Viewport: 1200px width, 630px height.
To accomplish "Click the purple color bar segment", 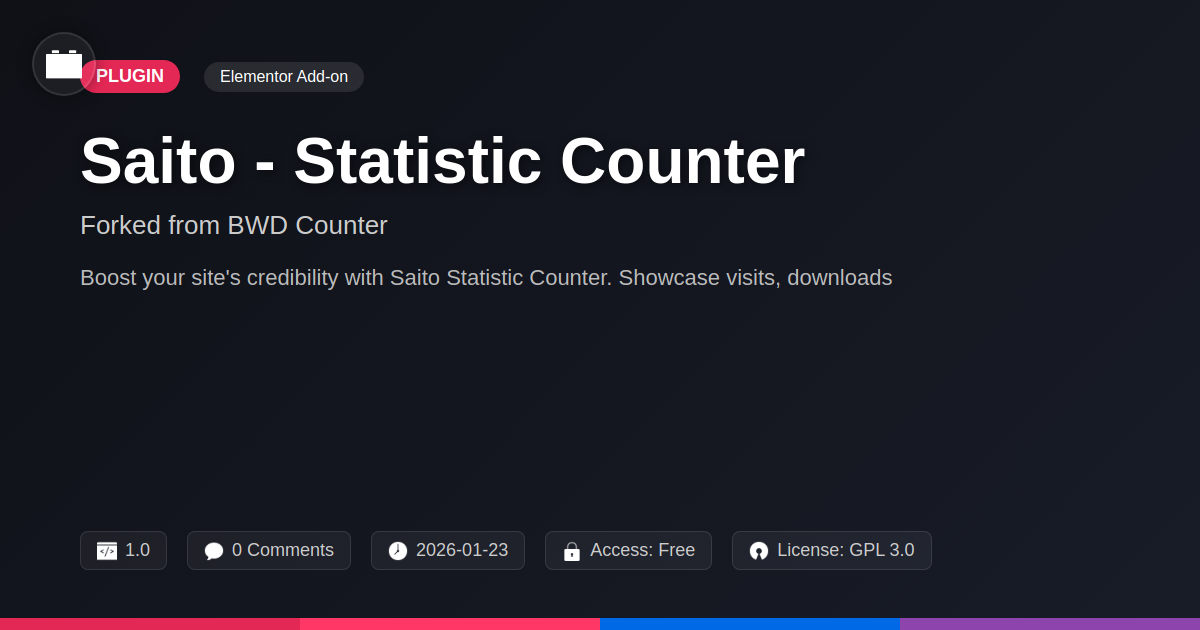I will pyautogui.click(x=1050, y=623).
